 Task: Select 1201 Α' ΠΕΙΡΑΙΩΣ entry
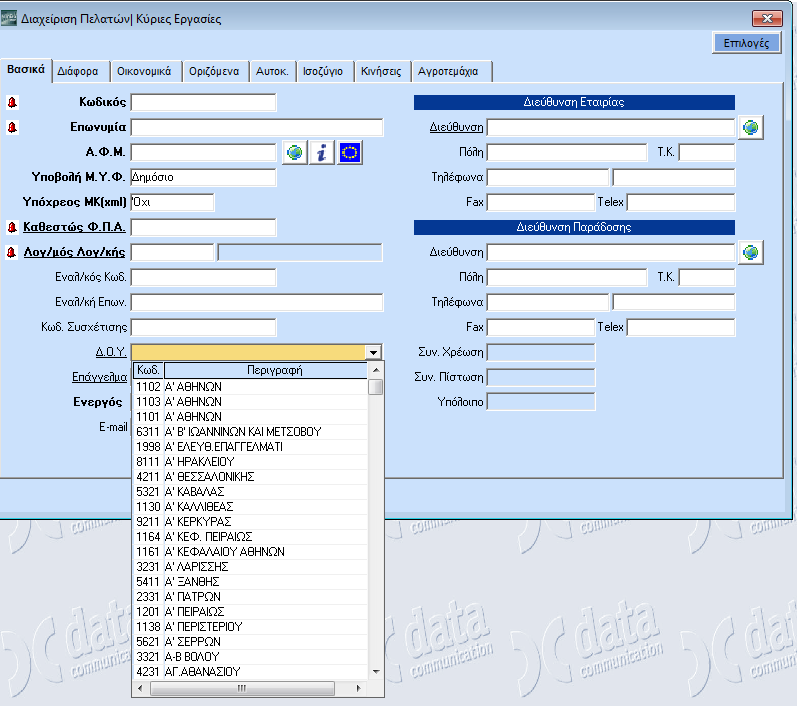pyautogui.click(x=250, y=611)
